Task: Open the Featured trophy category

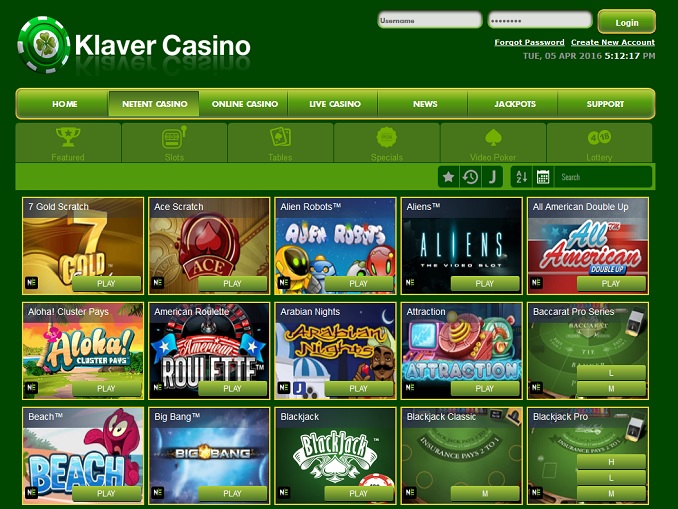Action: click(68, 143)
